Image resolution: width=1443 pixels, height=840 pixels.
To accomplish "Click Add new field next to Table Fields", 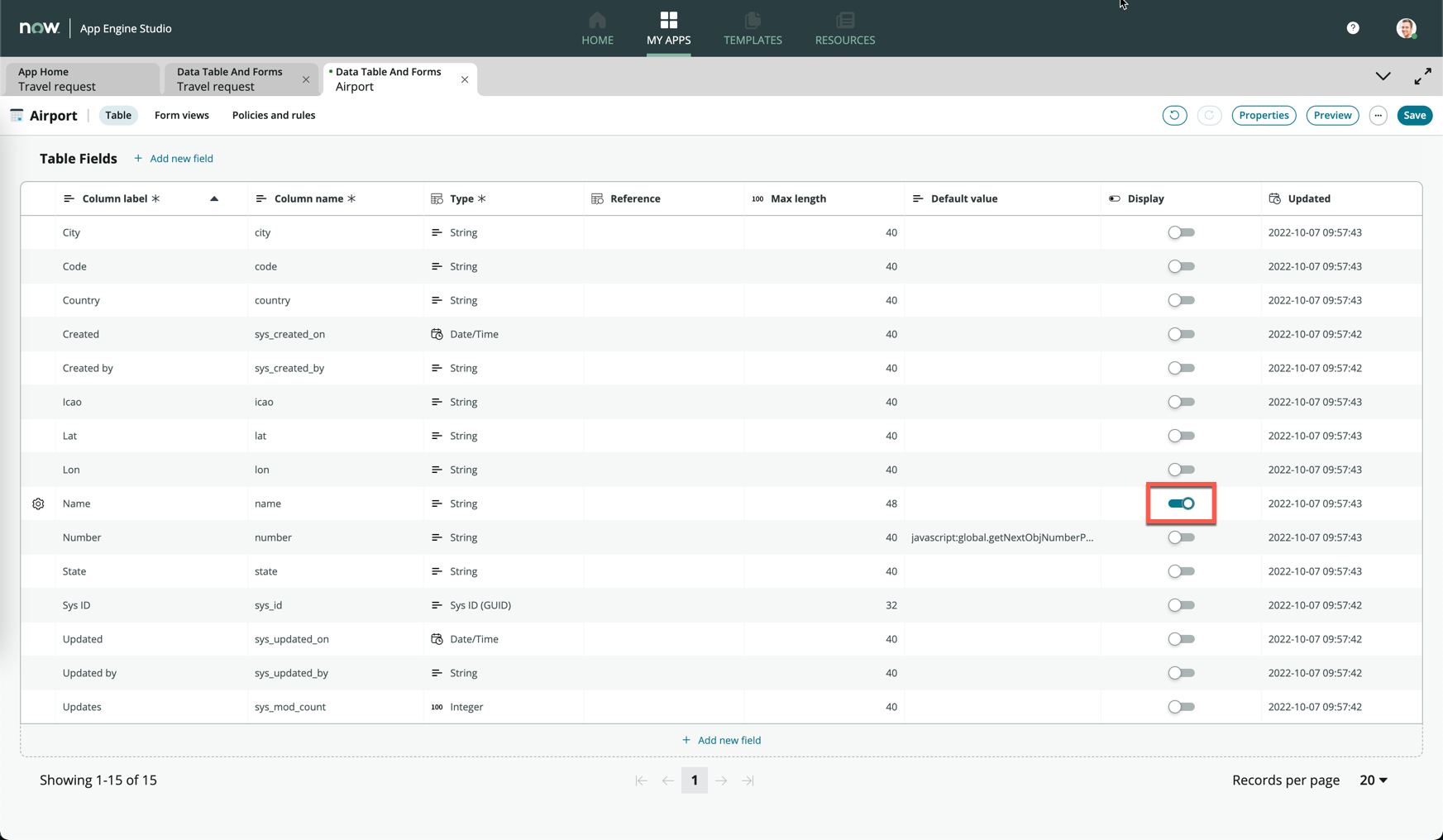I will click(174, 159).
